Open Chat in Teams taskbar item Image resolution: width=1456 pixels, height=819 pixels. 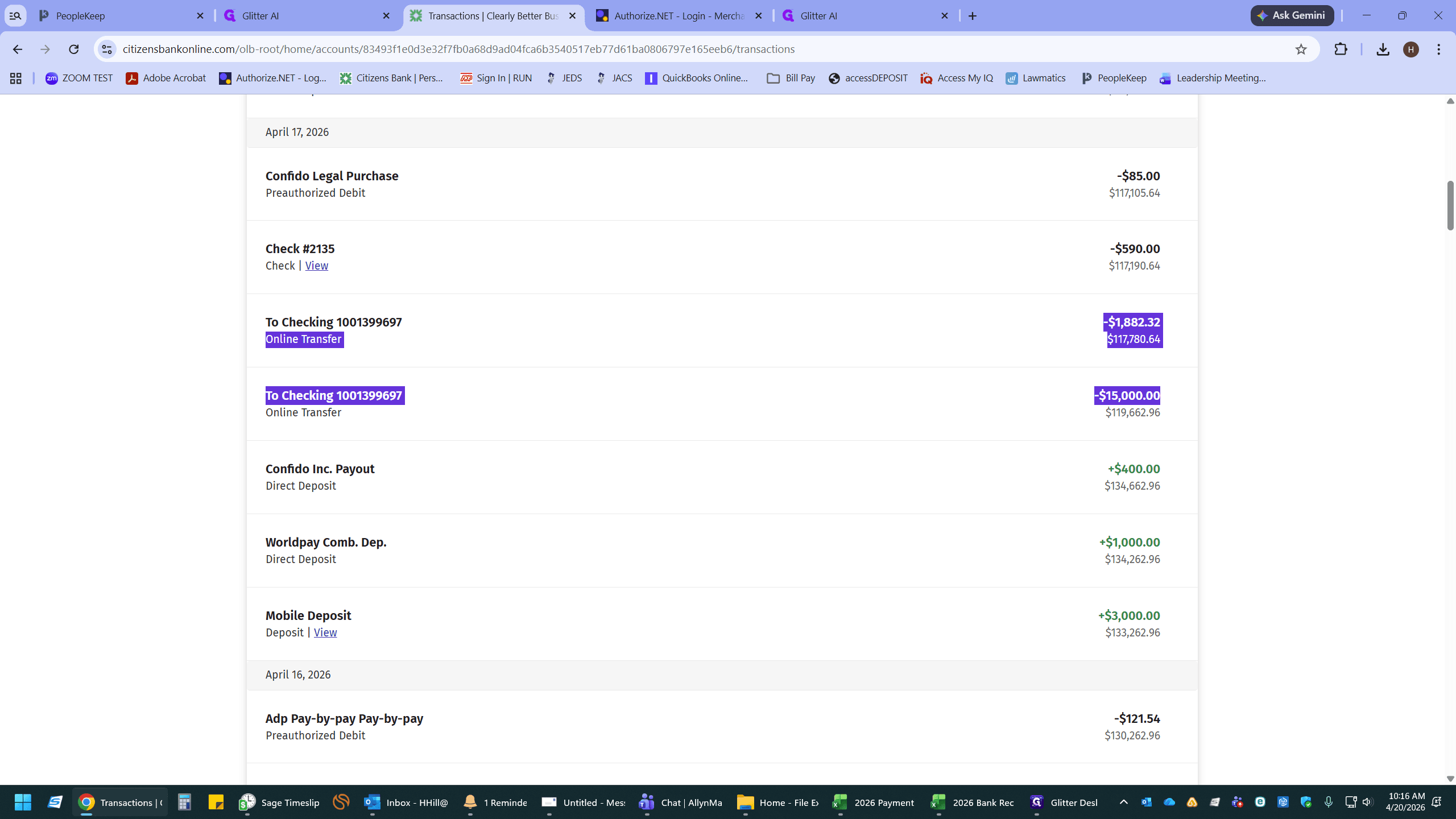pos(680,802)
